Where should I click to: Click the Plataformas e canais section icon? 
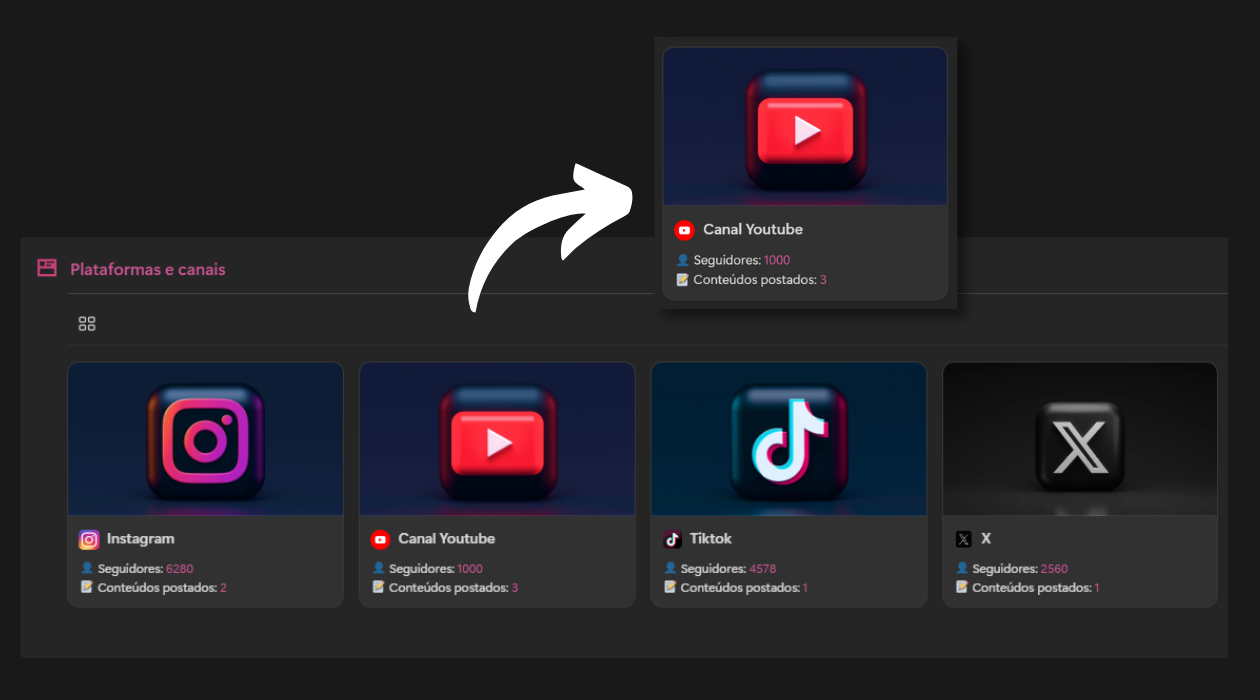46,268
